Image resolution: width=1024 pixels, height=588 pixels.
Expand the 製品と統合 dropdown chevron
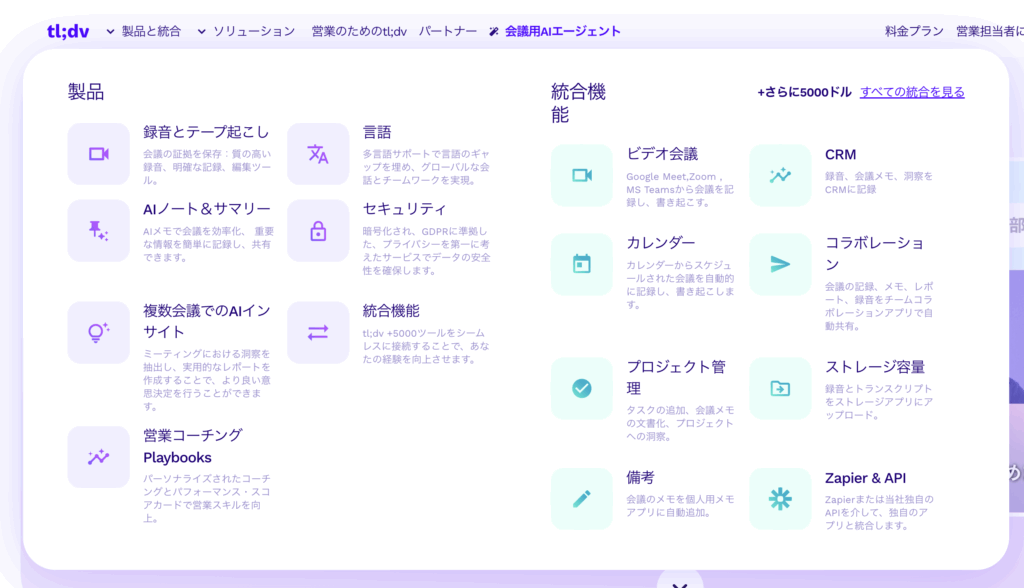110,31
